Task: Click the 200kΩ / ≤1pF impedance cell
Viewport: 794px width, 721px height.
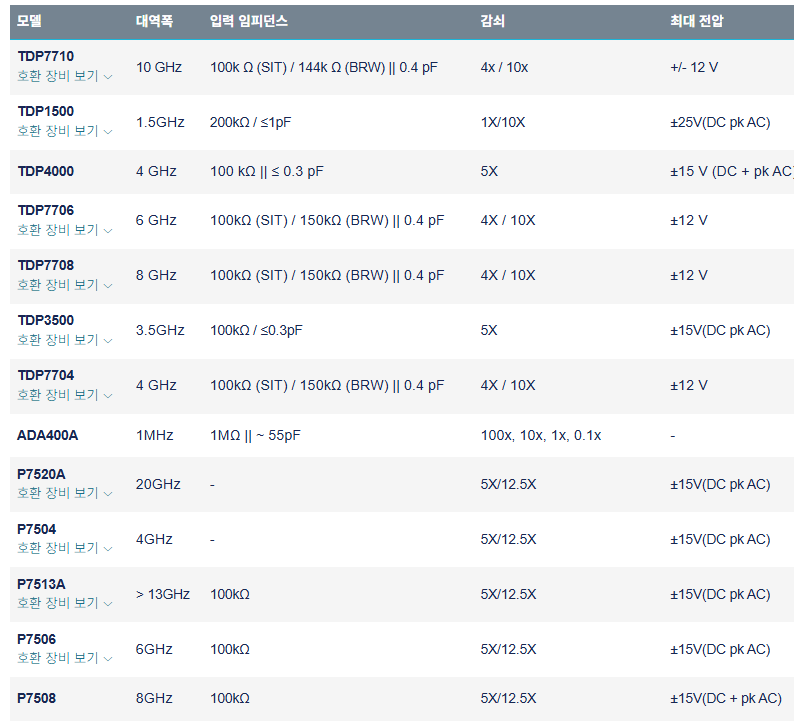Action: tap(251, 123)
